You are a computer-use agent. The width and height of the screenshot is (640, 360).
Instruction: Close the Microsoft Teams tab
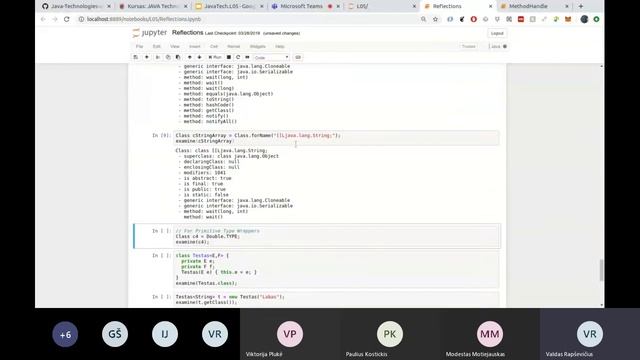click(338, 6)
